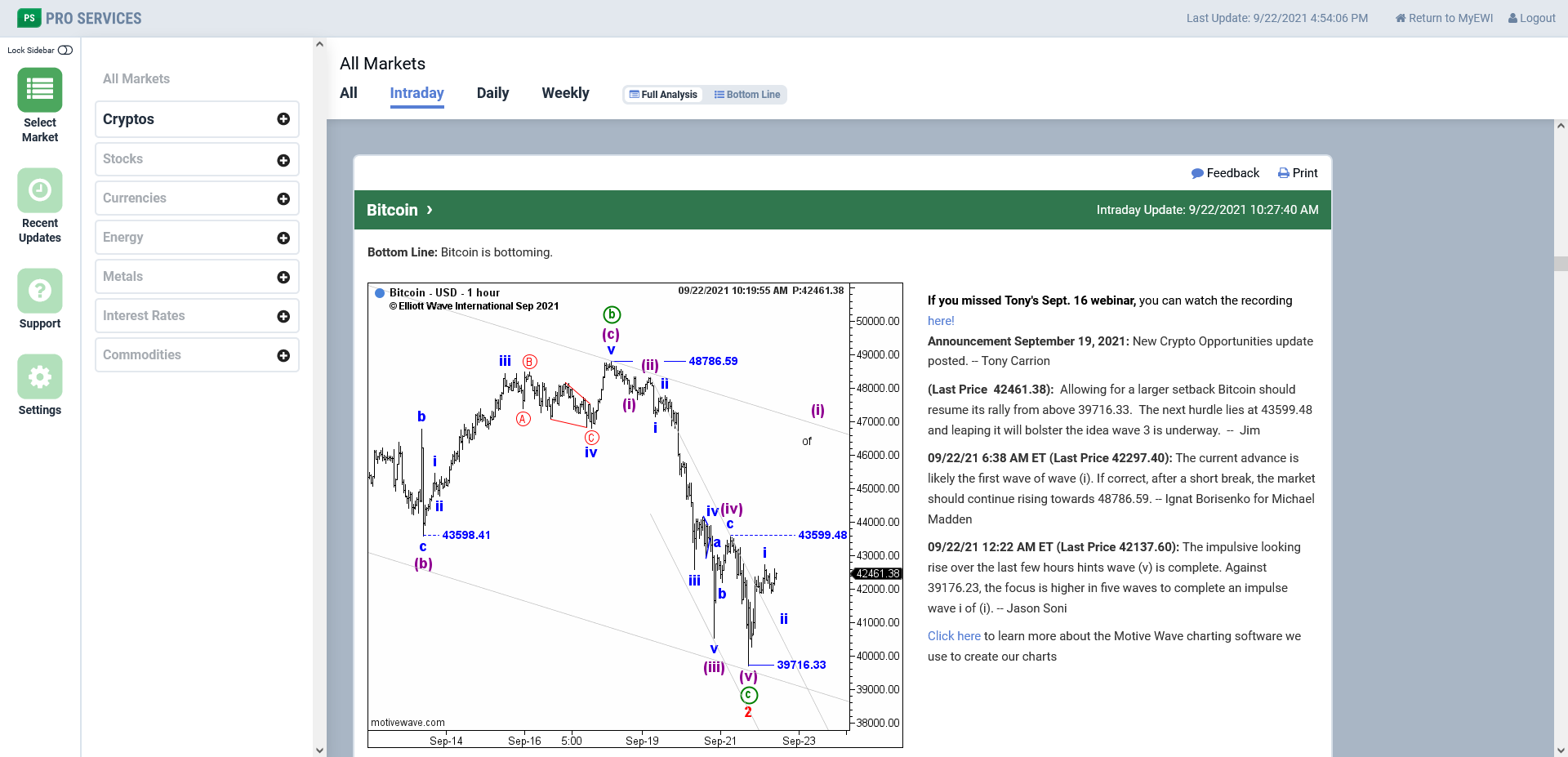Click the main page scroll down arrow
The width and height of the screenshot is (1568, 757).
coord(1561,750)
